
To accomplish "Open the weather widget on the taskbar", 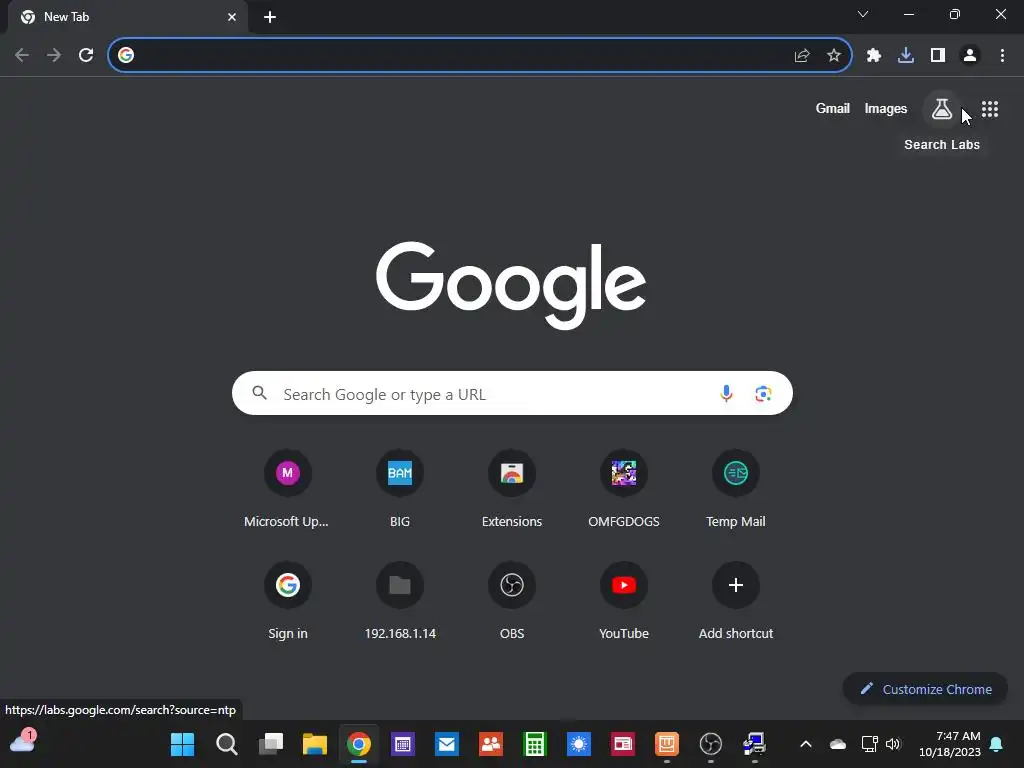I will [x=22, y=742].
